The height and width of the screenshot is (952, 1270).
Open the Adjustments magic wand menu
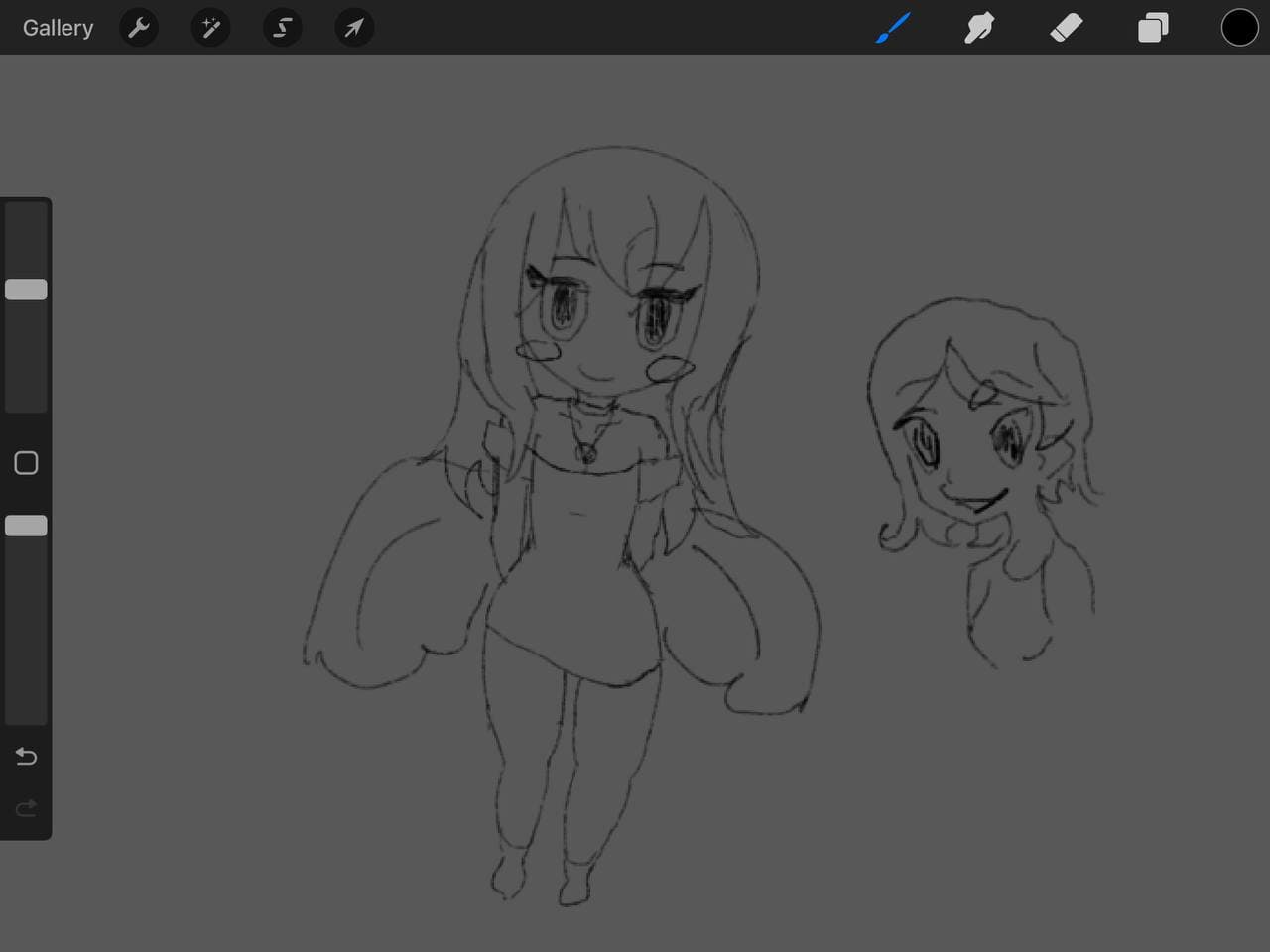[210, 28]
